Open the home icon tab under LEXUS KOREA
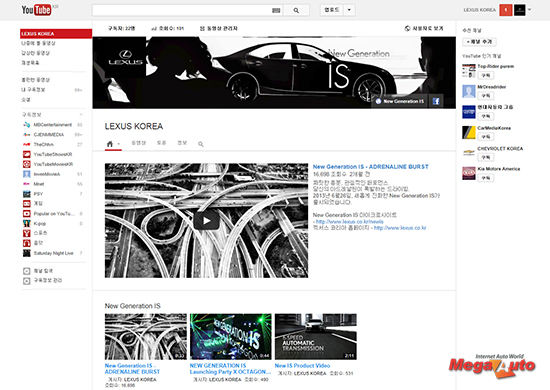The width and height of the screenshot is (550, 390). (110, 144)
